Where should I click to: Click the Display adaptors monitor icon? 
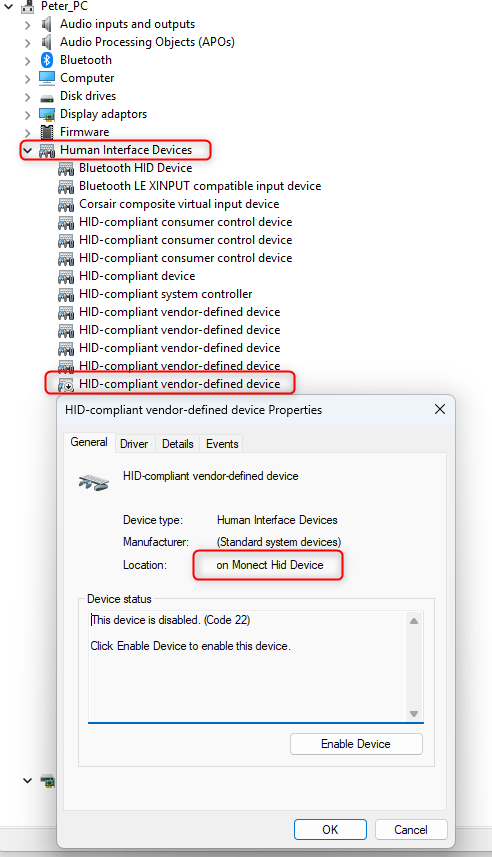pyautogui.click(x=47, y=114)
